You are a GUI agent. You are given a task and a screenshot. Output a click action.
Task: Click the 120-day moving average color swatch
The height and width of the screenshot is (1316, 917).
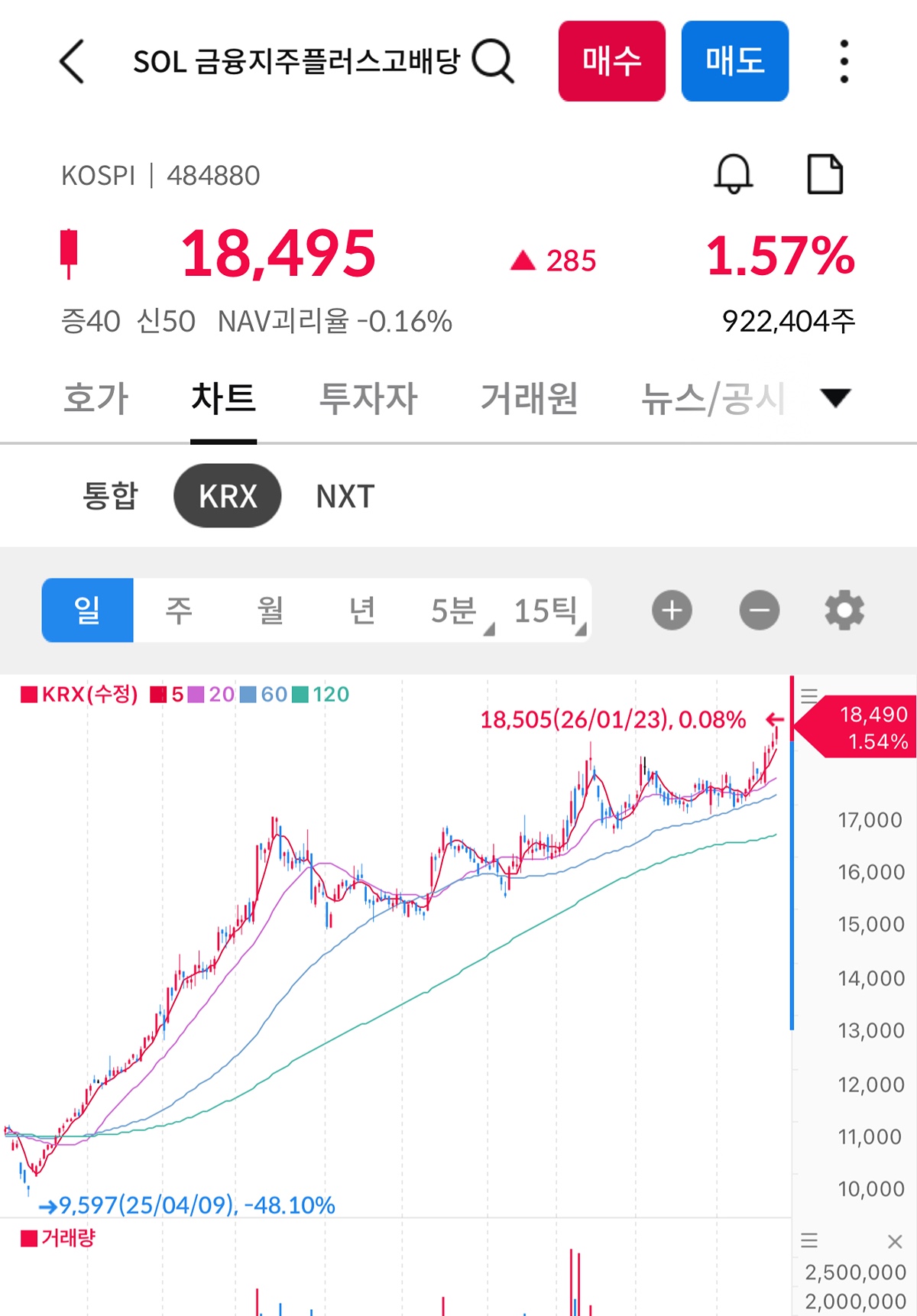(x=300, y=695)
